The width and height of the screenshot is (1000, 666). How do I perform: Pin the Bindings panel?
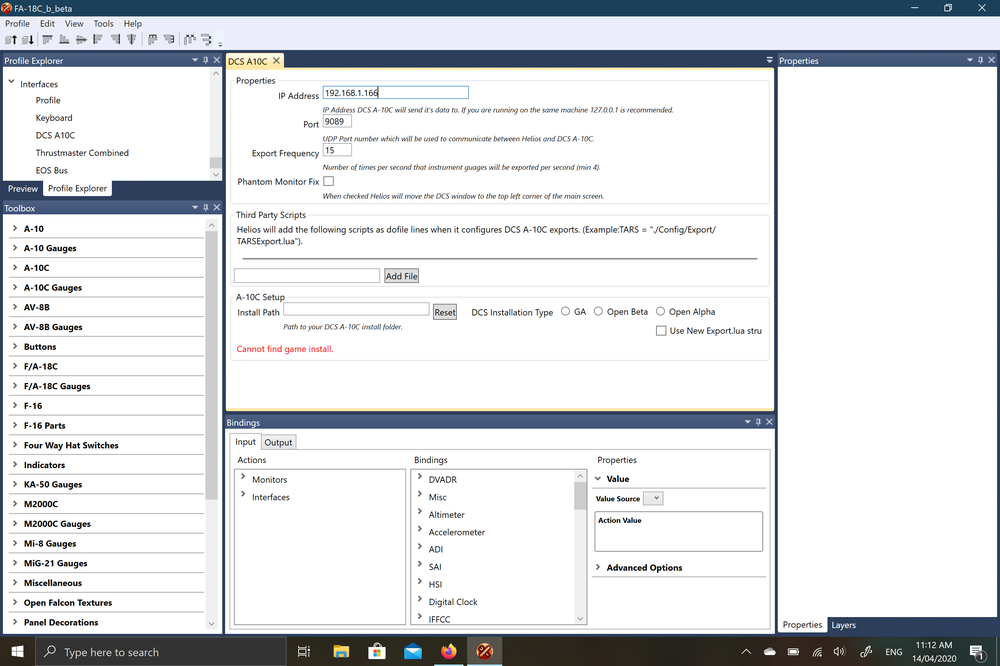(758, 422)
